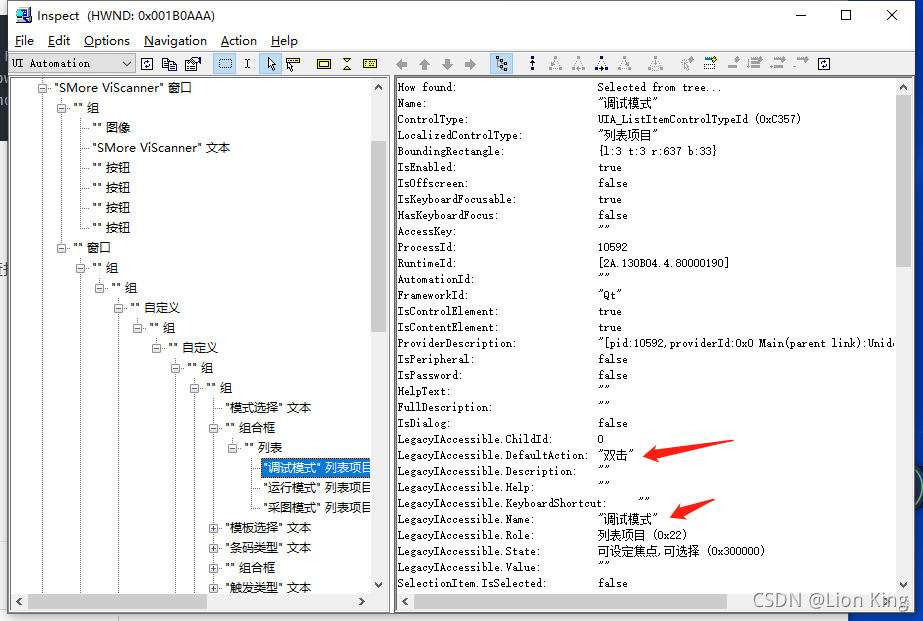
Task: Click the Inspect window title bar icon
Action: pos(24,15)
